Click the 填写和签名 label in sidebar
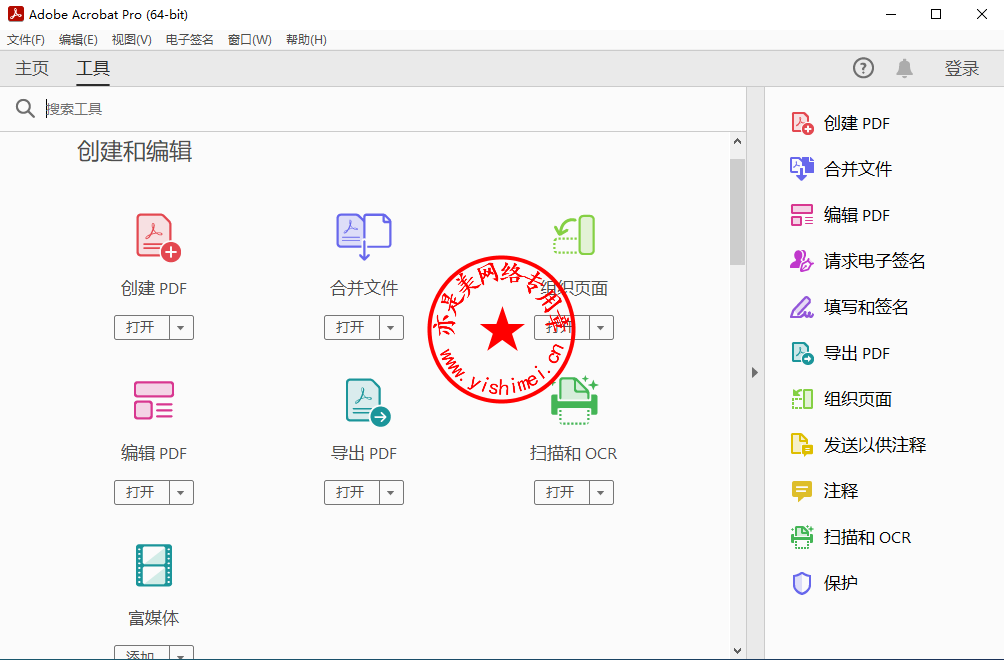1004x660 pixels. 866,307
